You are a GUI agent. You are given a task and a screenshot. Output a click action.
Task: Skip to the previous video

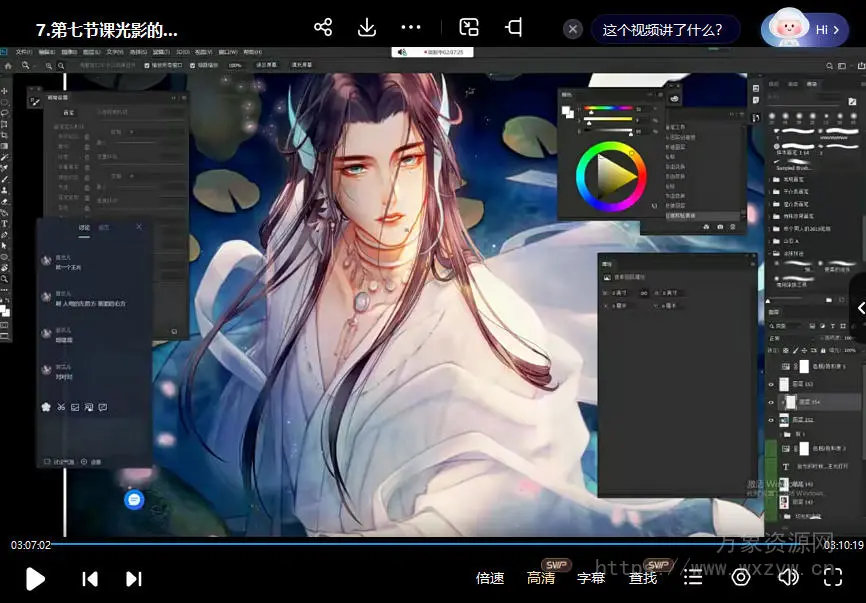[90, 578]
